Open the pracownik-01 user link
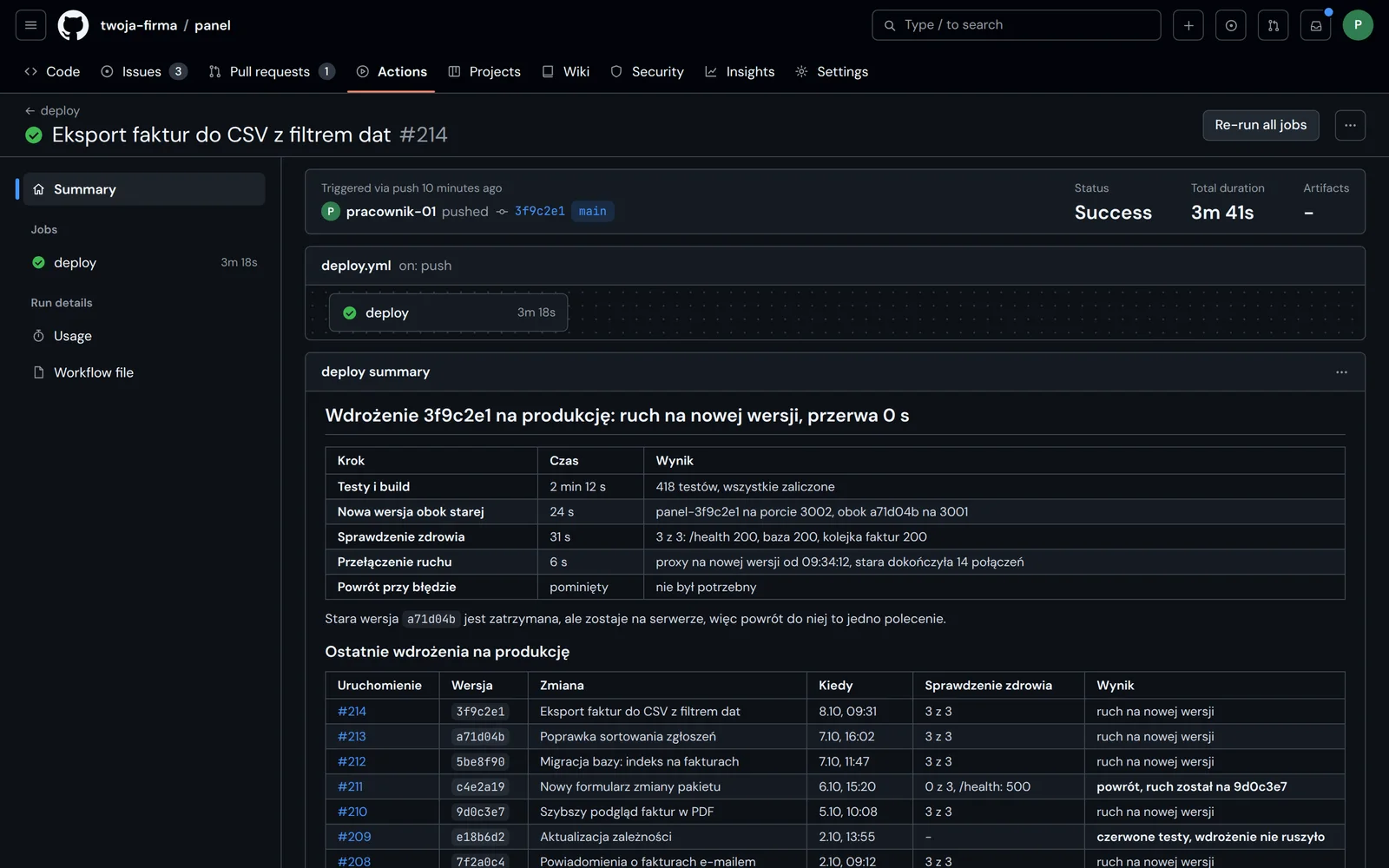This screenshot has width=1389, height=868. pos(391,211)
